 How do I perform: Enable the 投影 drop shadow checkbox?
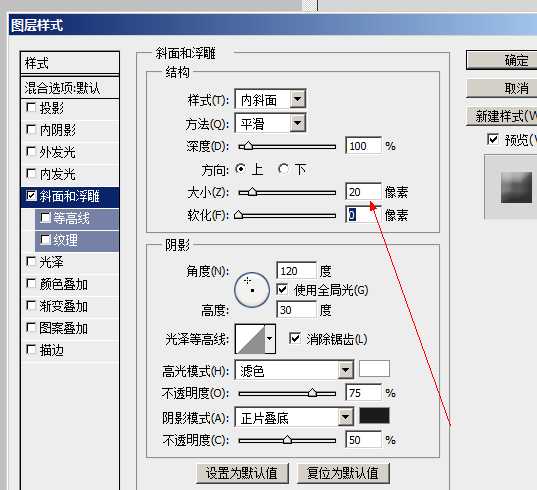31,108
